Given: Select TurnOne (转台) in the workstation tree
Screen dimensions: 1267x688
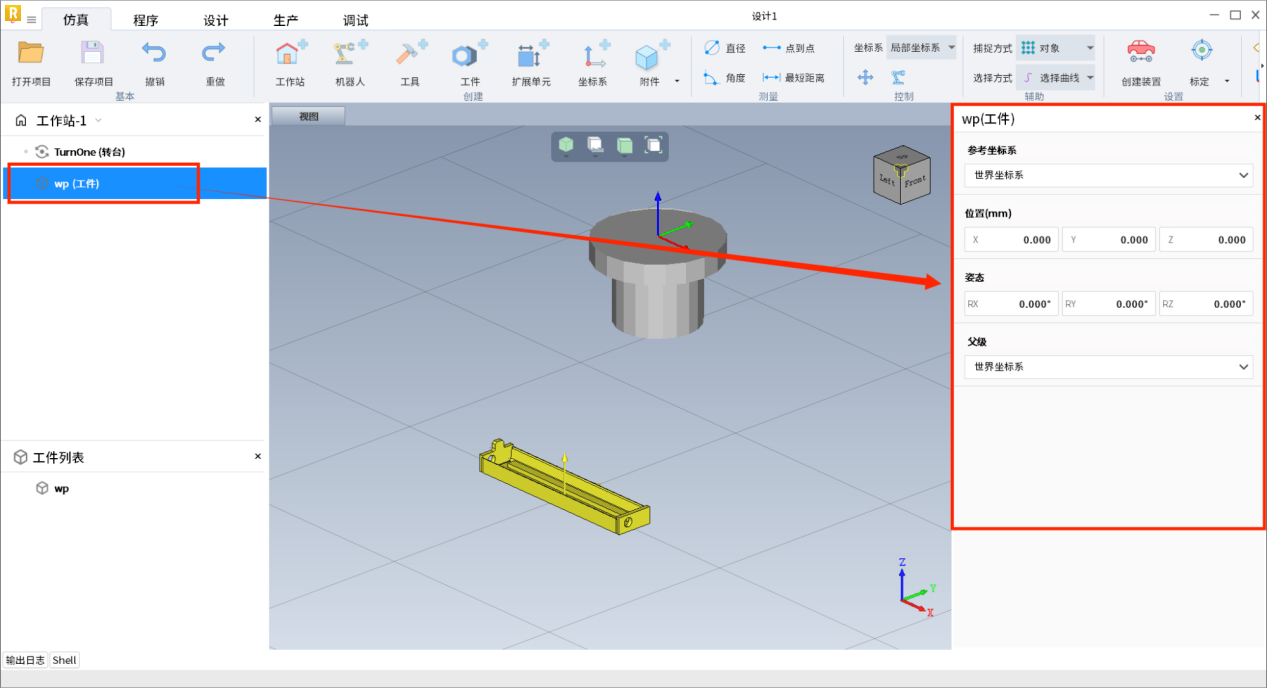Looking at the screenshot, I should [89, 152].
